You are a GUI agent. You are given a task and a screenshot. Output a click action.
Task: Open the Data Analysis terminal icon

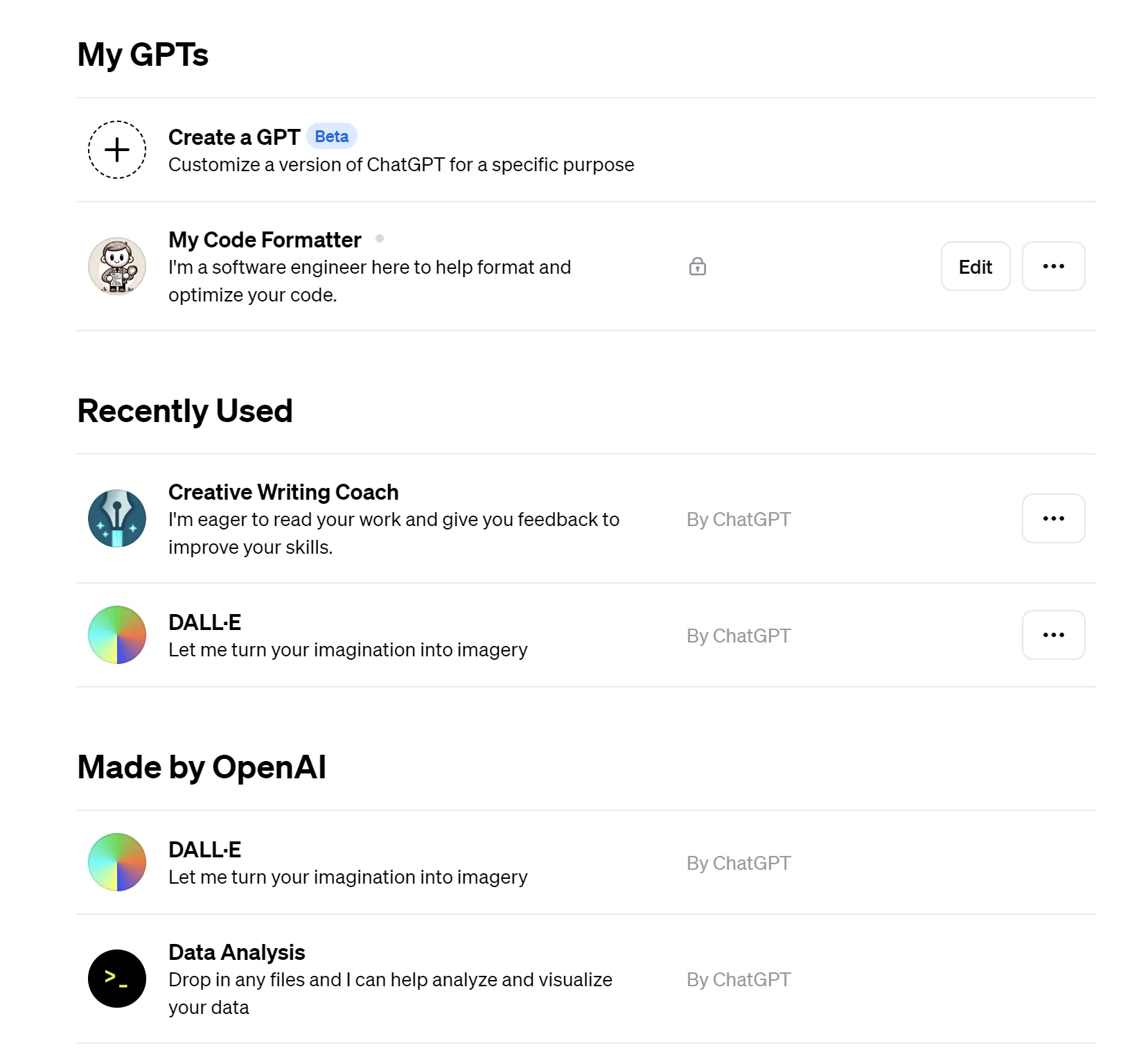tap(117, 979)
